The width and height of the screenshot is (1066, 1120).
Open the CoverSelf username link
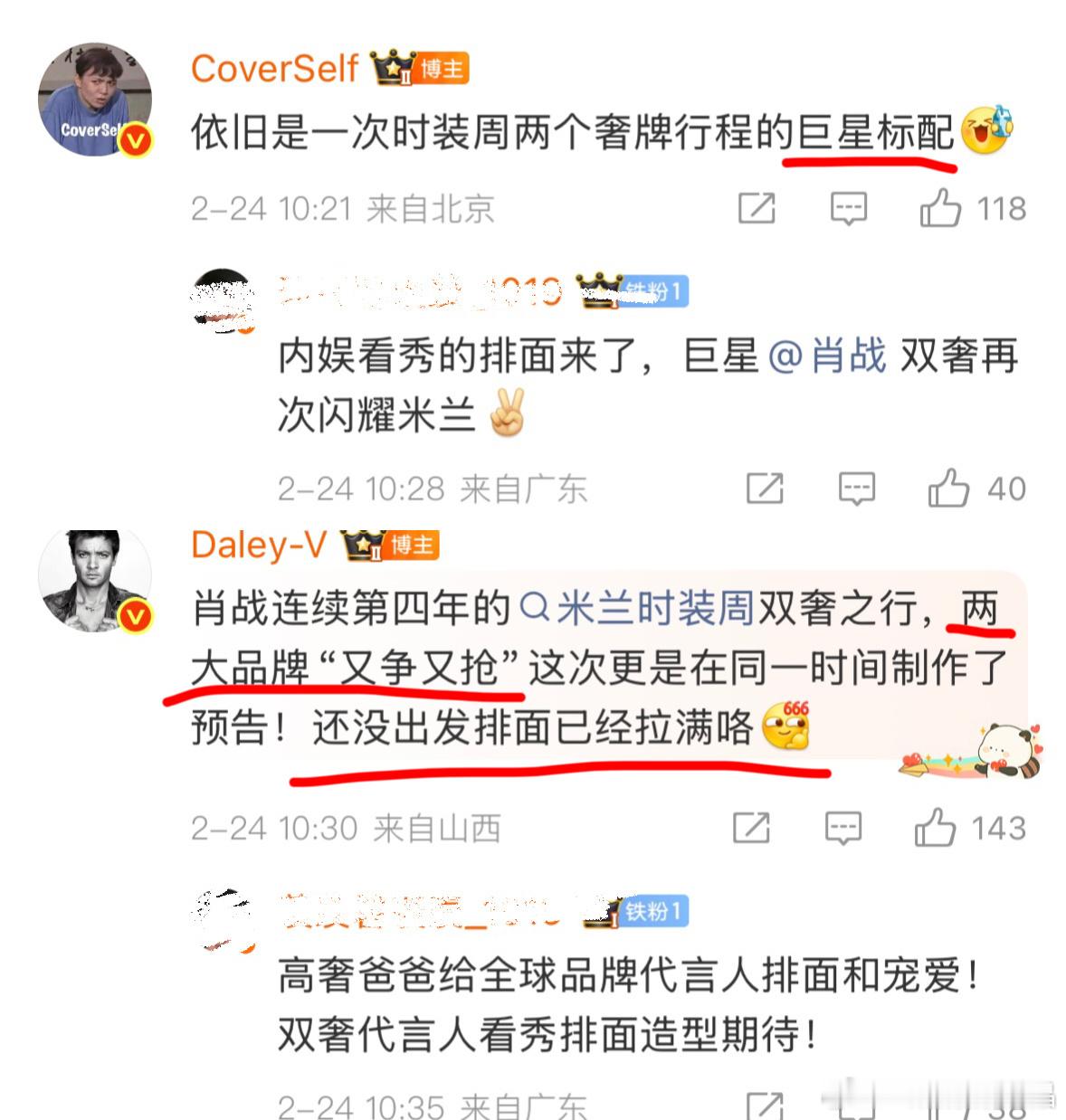click(275, 69)
